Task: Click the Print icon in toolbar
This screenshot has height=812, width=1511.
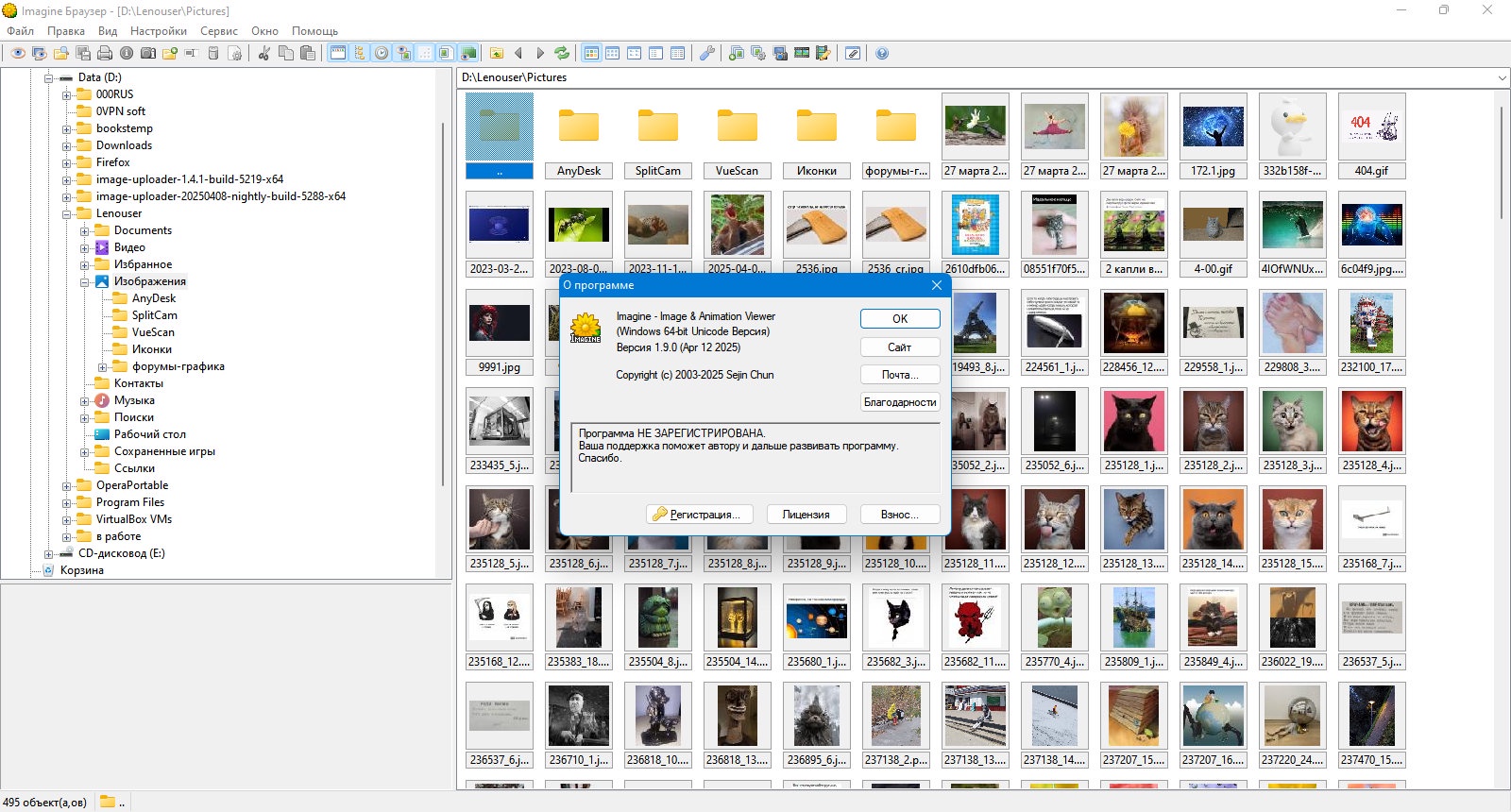Action: click(105, 53)
